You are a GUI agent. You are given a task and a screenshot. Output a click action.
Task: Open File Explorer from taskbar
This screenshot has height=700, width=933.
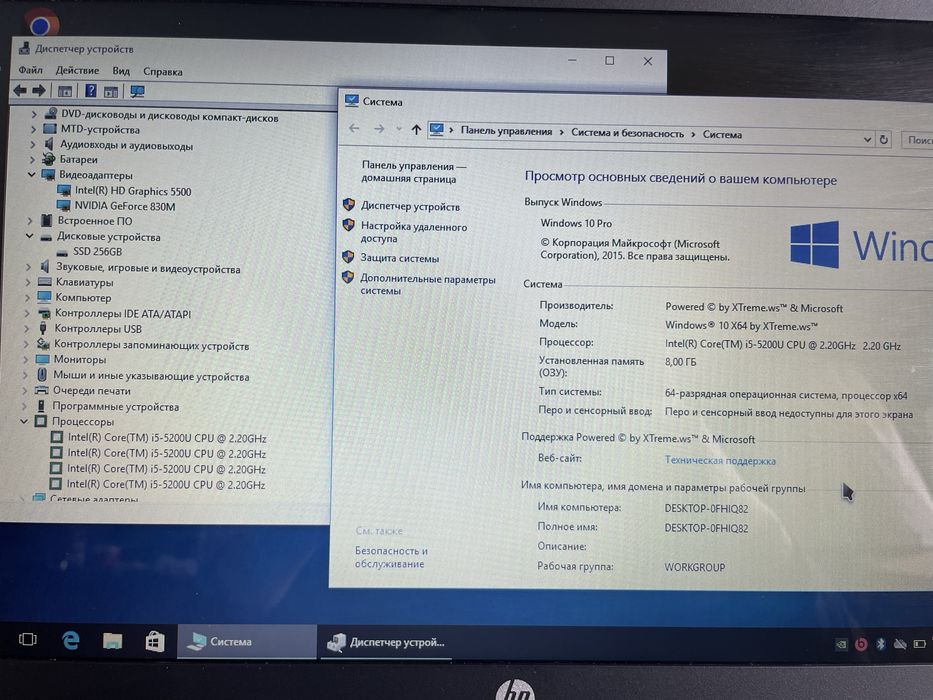[112, 640]
